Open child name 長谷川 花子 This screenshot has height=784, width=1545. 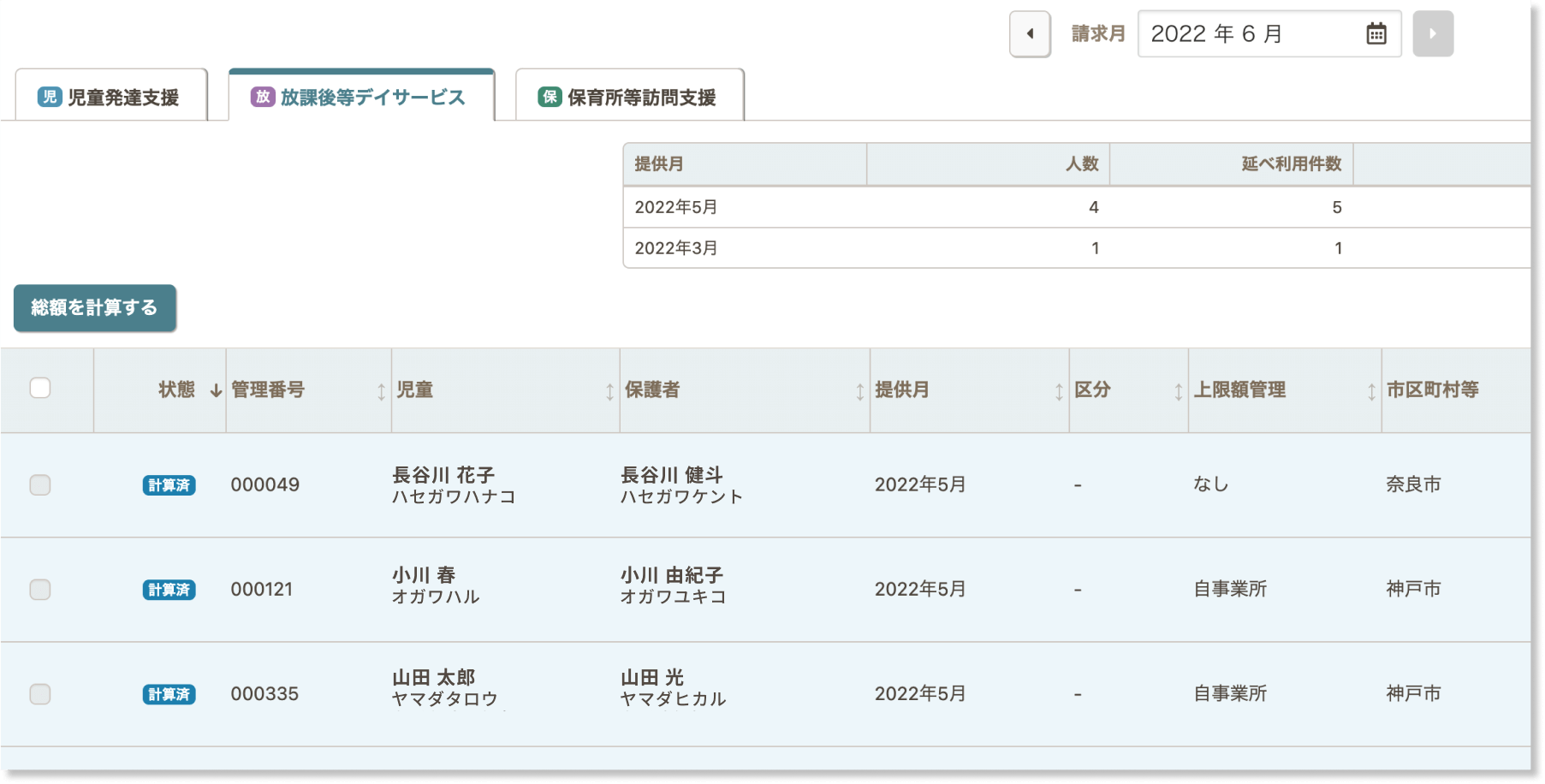tap(443, 475)
